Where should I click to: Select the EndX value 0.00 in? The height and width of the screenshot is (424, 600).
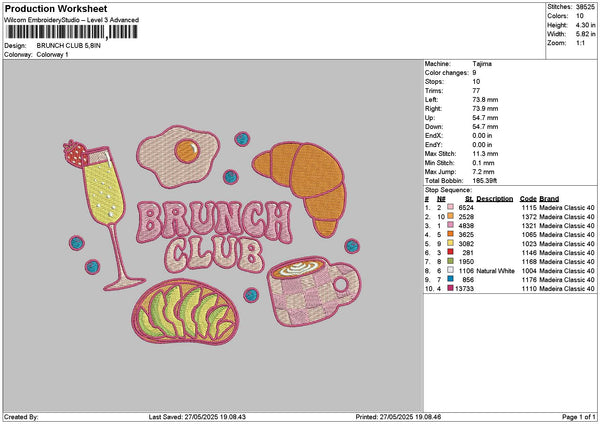click(482, 135)
